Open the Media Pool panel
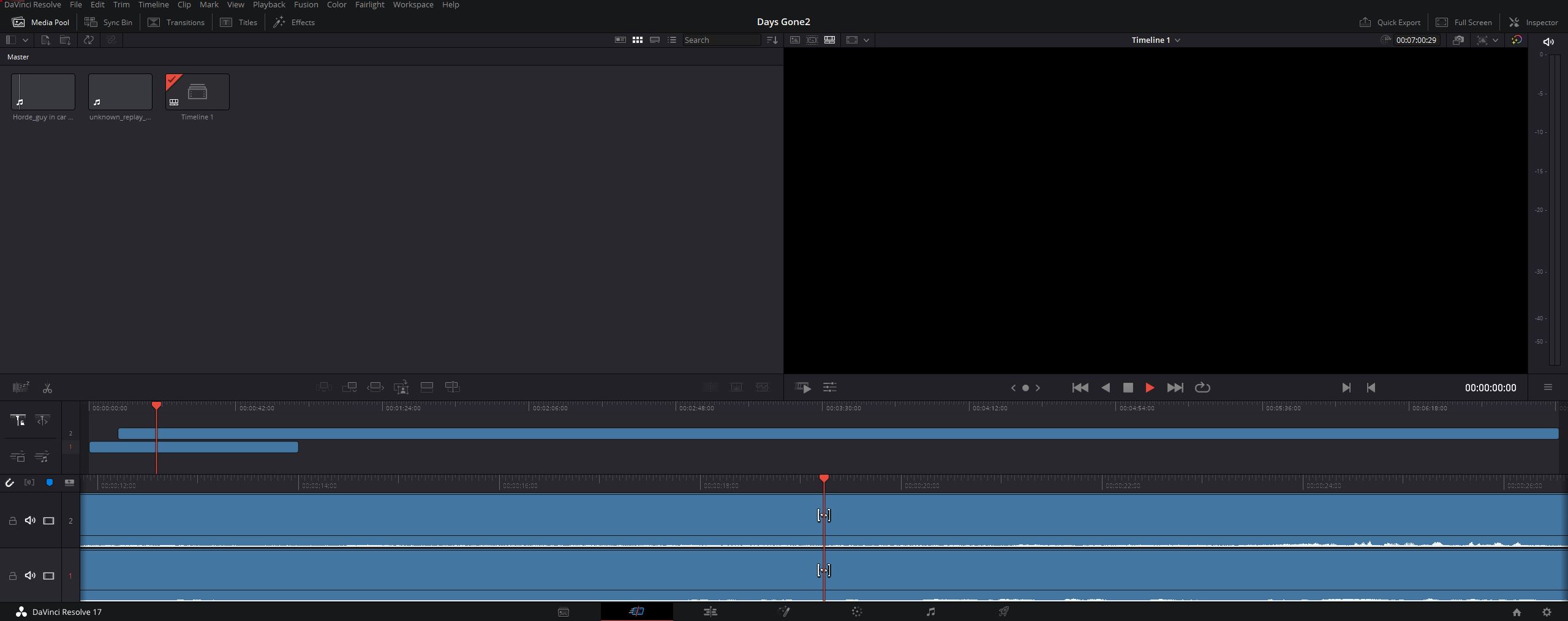This screenshot has width=1568, height=621. tap(41, 22)
